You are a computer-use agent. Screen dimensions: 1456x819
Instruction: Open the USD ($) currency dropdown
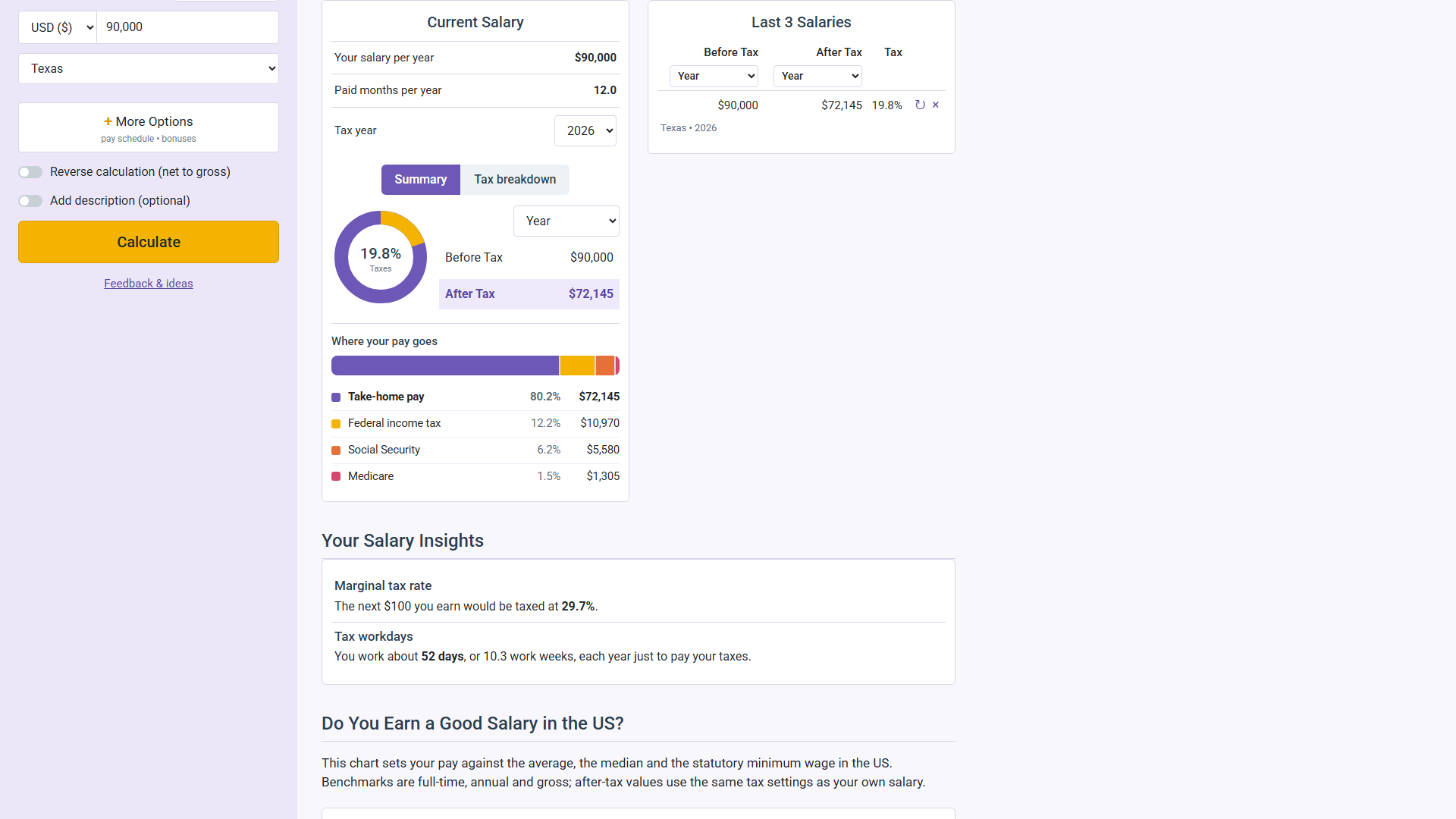coord(58,27)
